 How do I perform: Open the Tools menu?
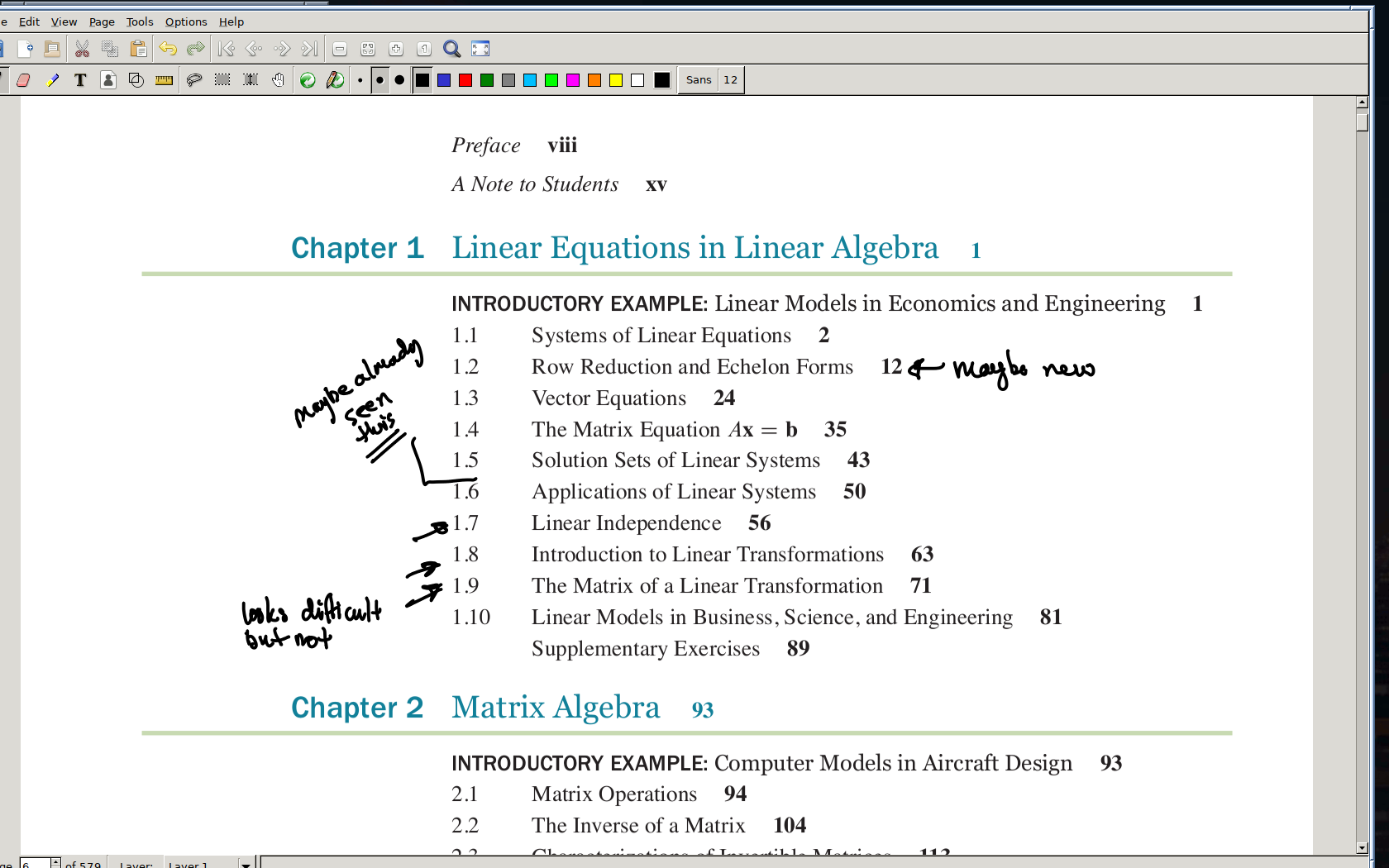pyautogui.click(x=138, y=21)
